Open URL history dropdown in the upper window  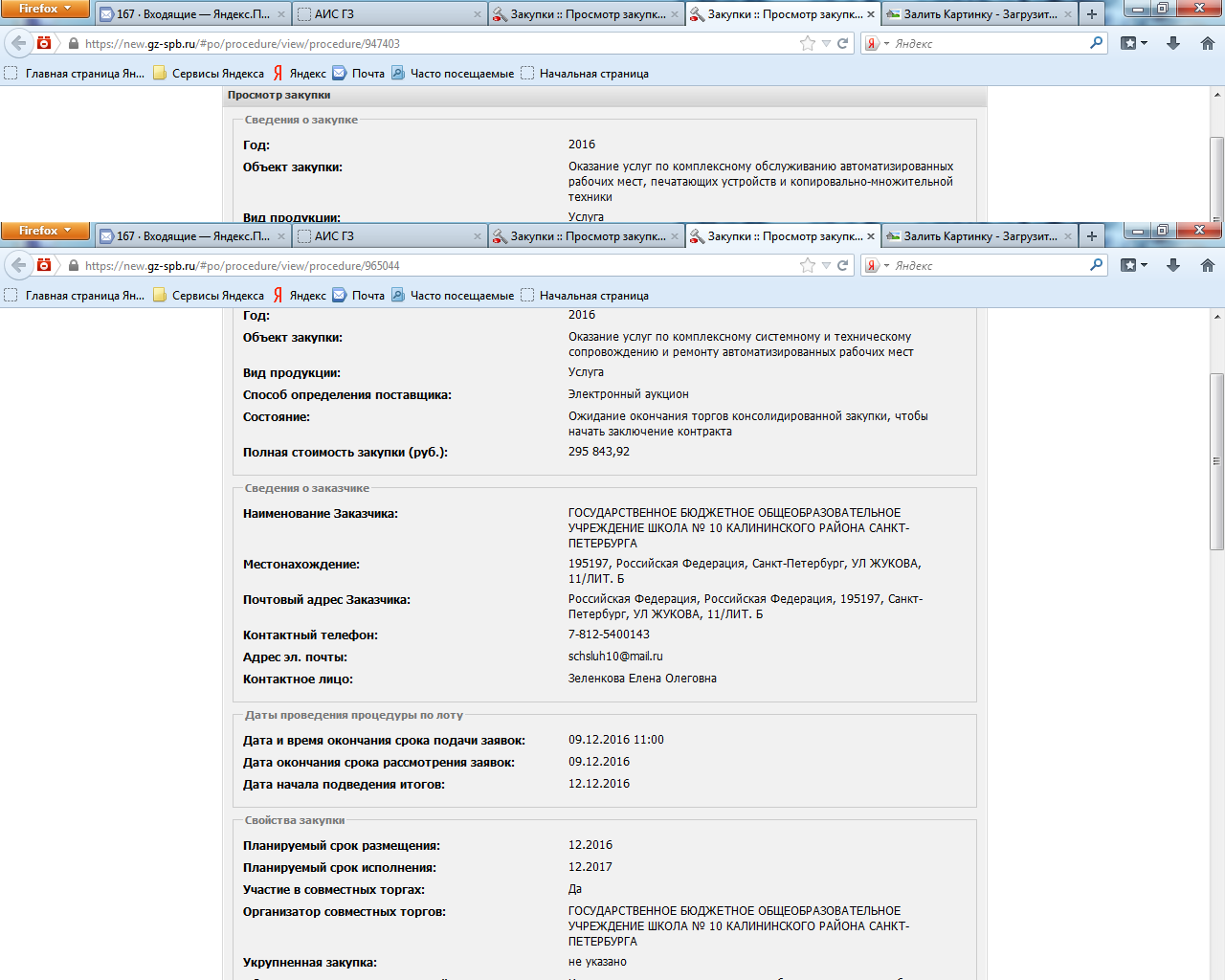pyautogui.click(x=826, y=44)
